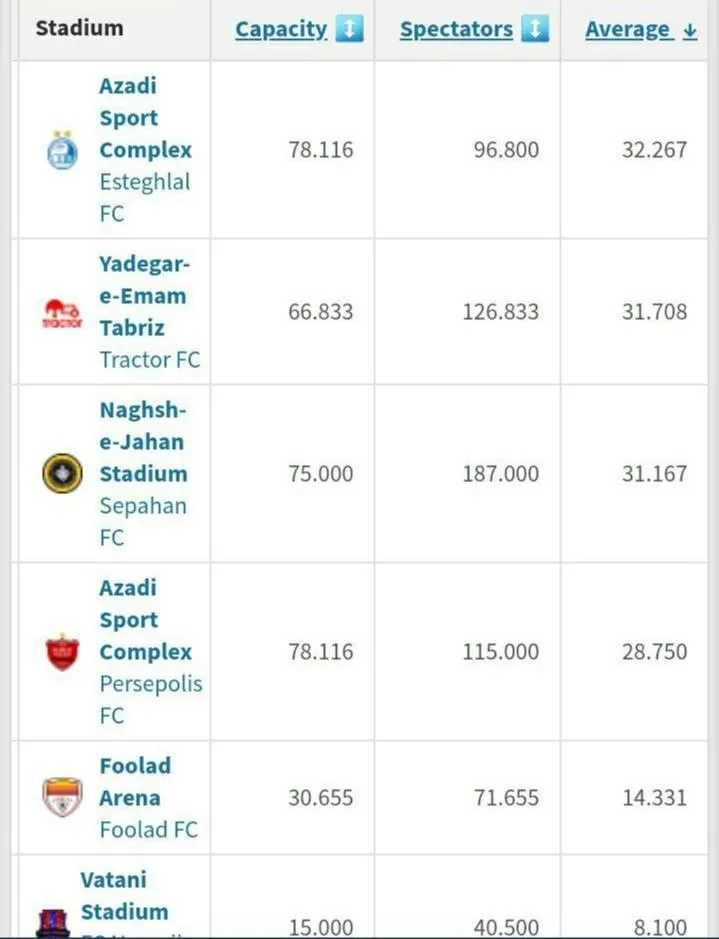
Task: Sort table by Spectators column header
Action: pyautogui.click(x=456, y=29)
